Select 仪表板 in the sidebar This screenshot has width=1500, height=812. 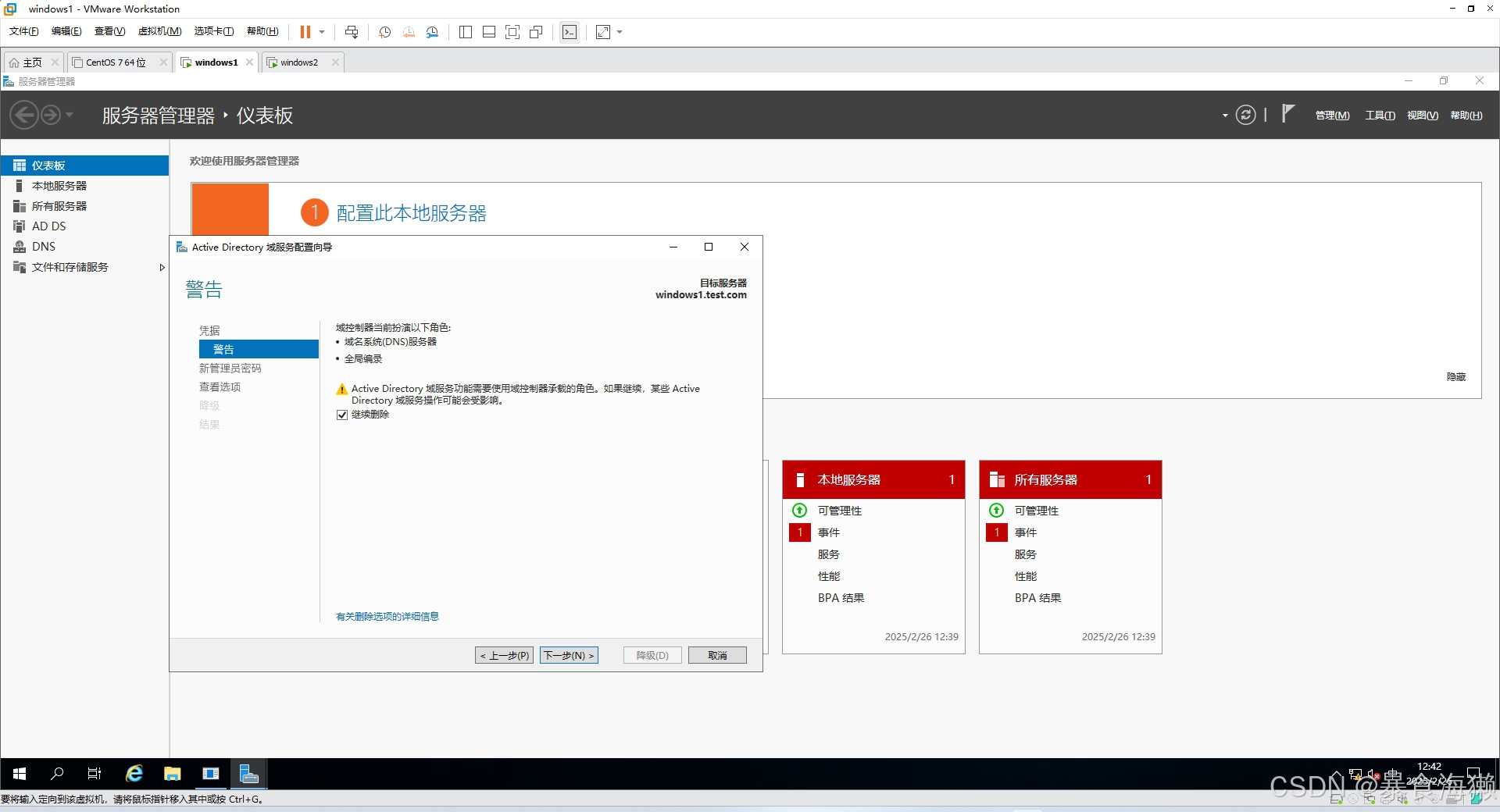tap(84, 166)
